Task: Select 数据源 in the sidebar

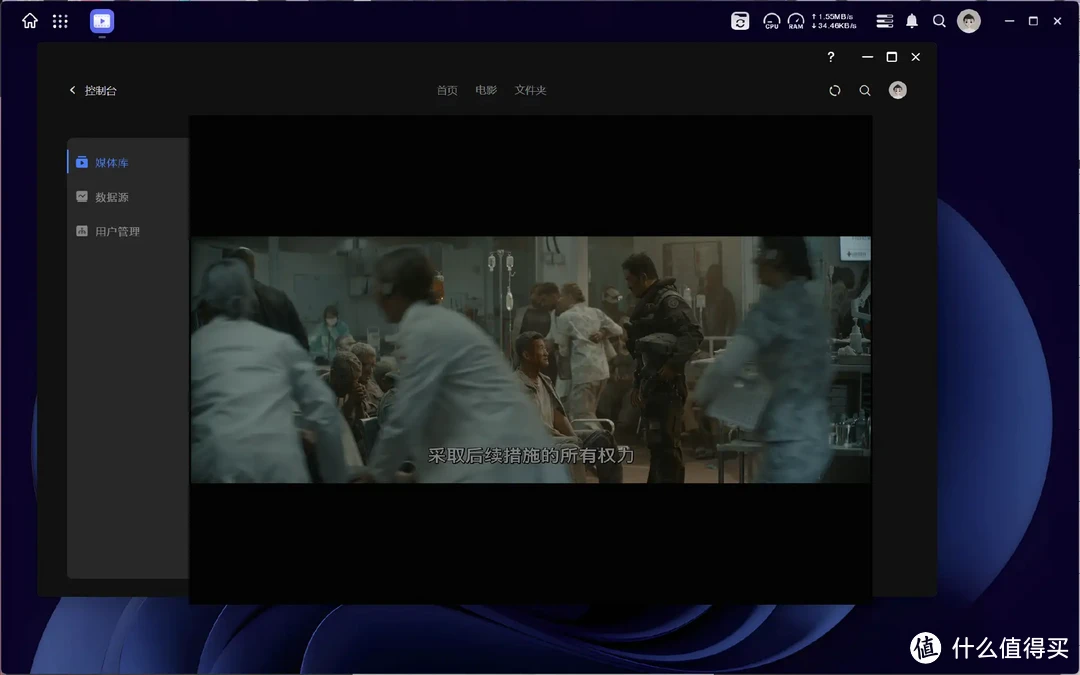Action: tap(111, 198)
